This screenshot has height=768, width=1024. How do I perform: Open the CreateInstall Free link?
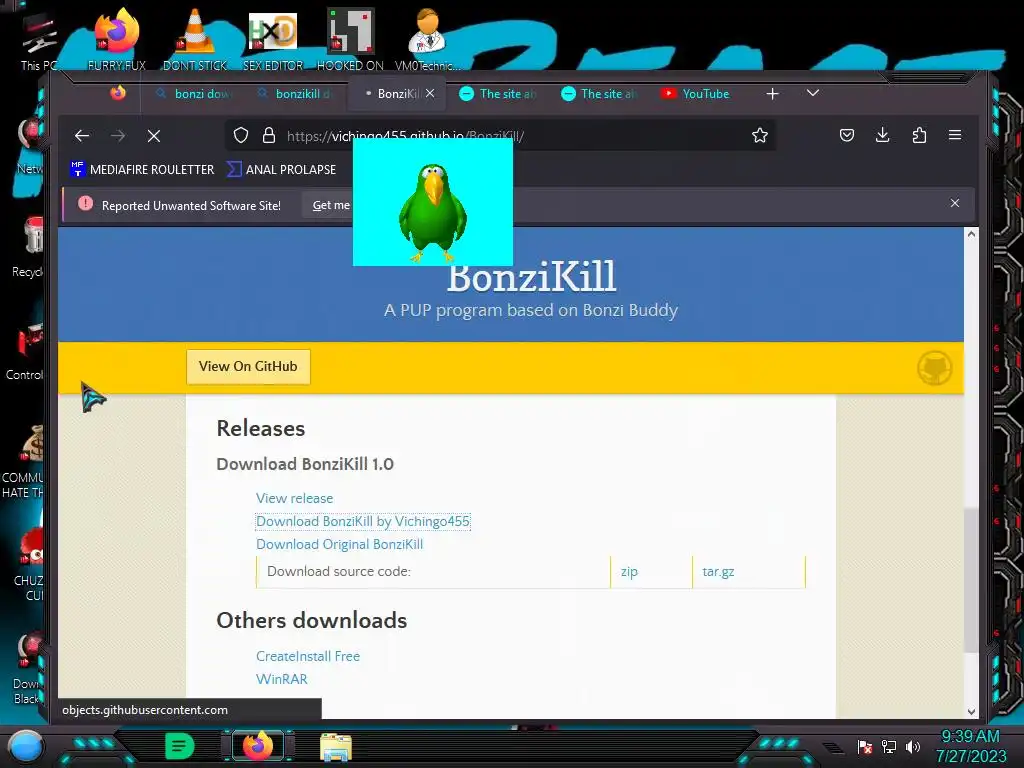pos(308,656)
